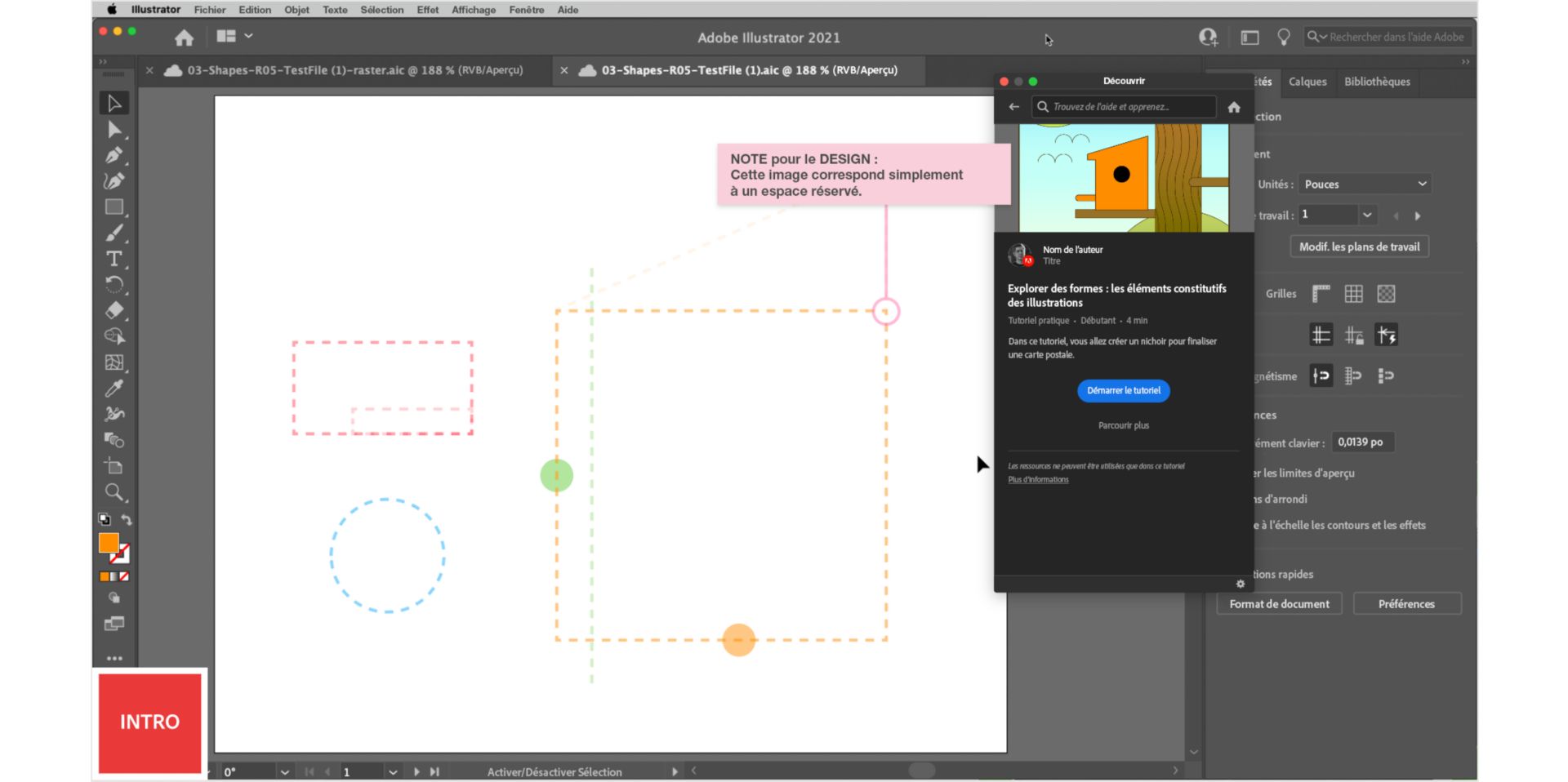Screen dimensions: 1568x782
Task: Select the Eyedropper tool
Action: [114, 388]
